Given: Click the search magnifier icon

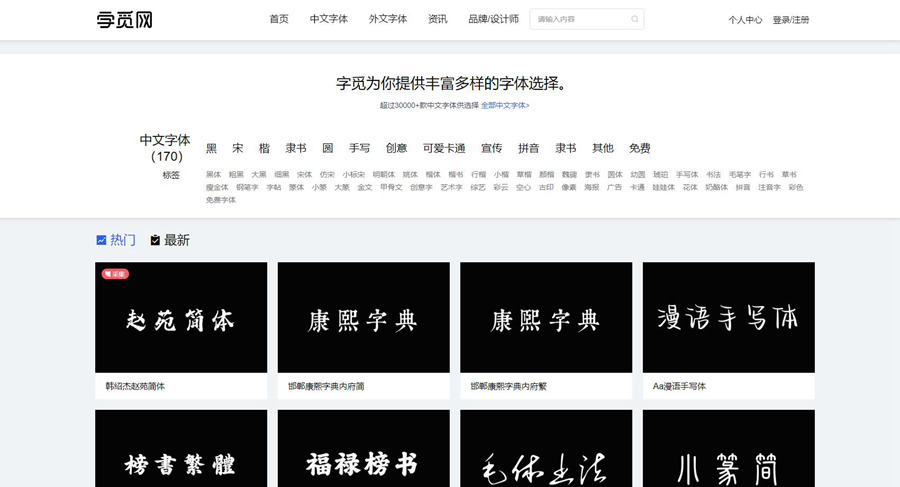Looking at the screenshot, I should pyautogui.click(x=634, y=19).
